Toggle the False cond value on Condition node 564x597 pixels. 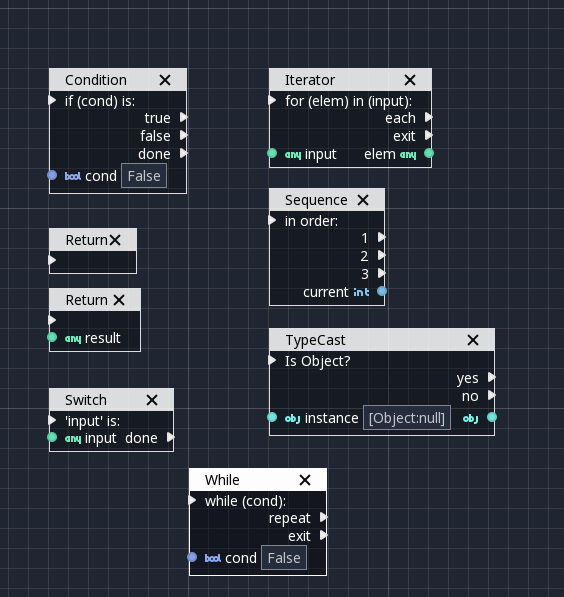pos(144,176)
